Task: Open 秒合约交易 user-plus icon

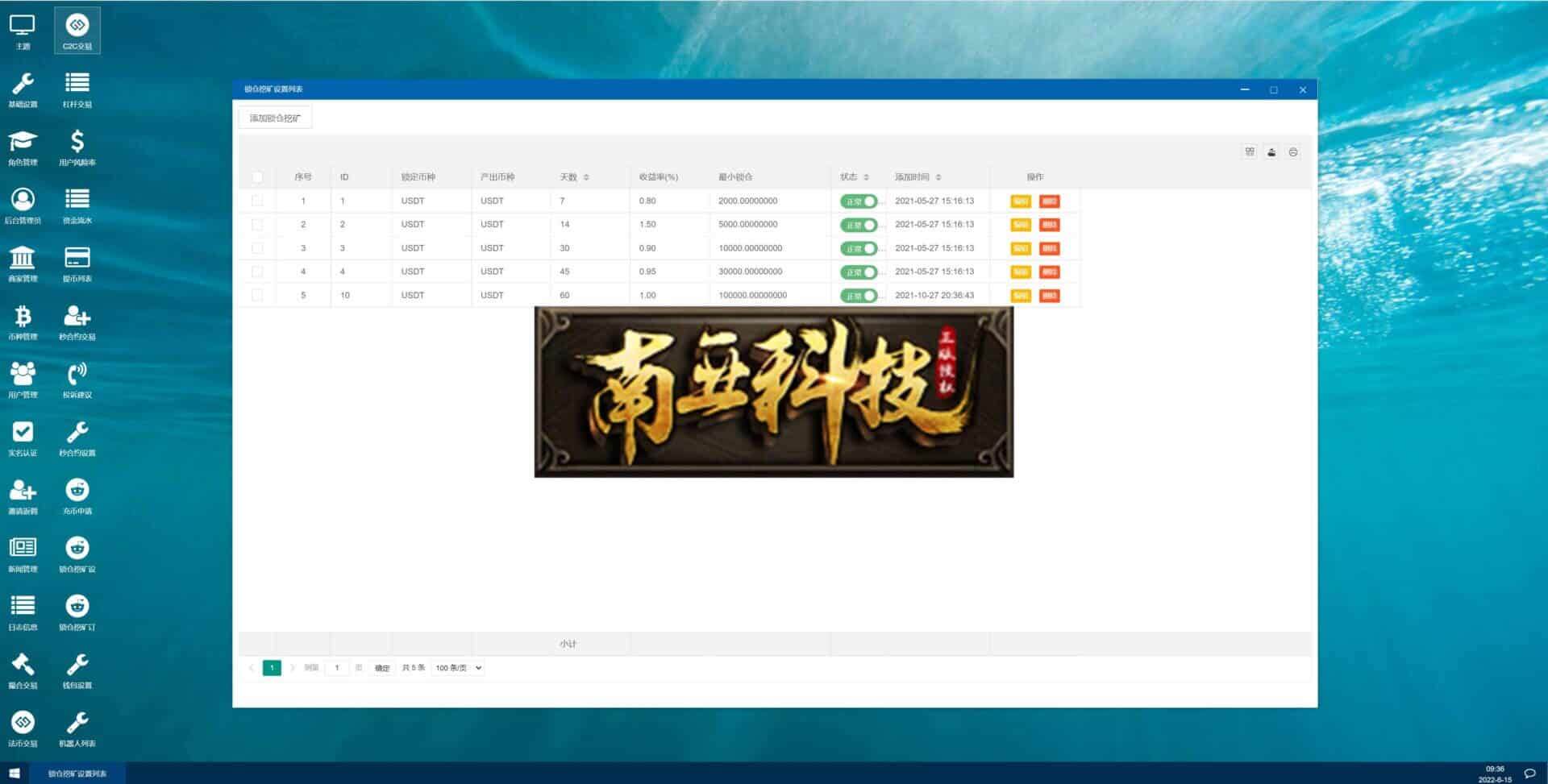Action: 77,321
